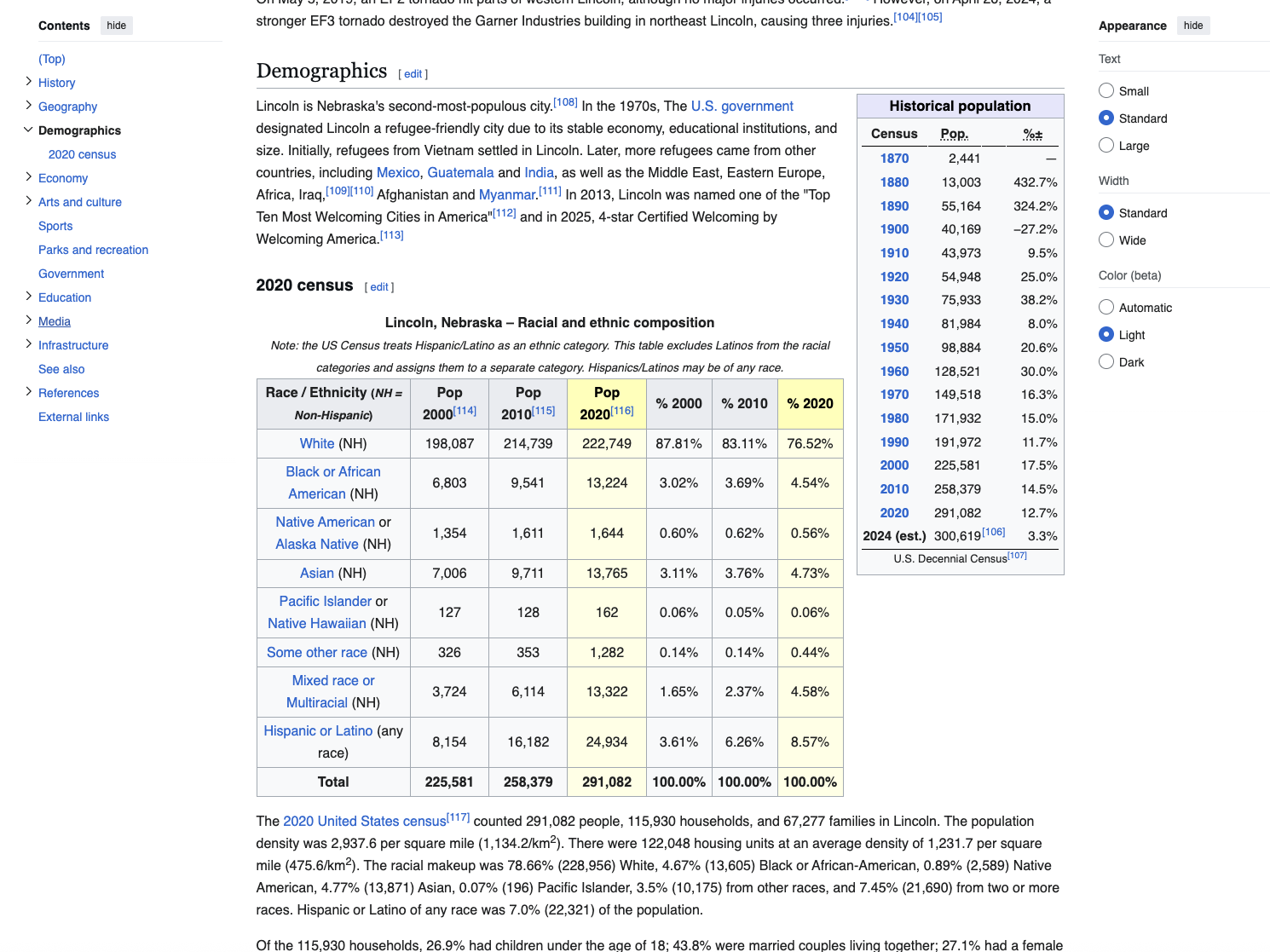Viewport: 1270px width, 952px height.
Task: Choose the Dark color option
Action: pyautogui.click(x=1106, y=361)
